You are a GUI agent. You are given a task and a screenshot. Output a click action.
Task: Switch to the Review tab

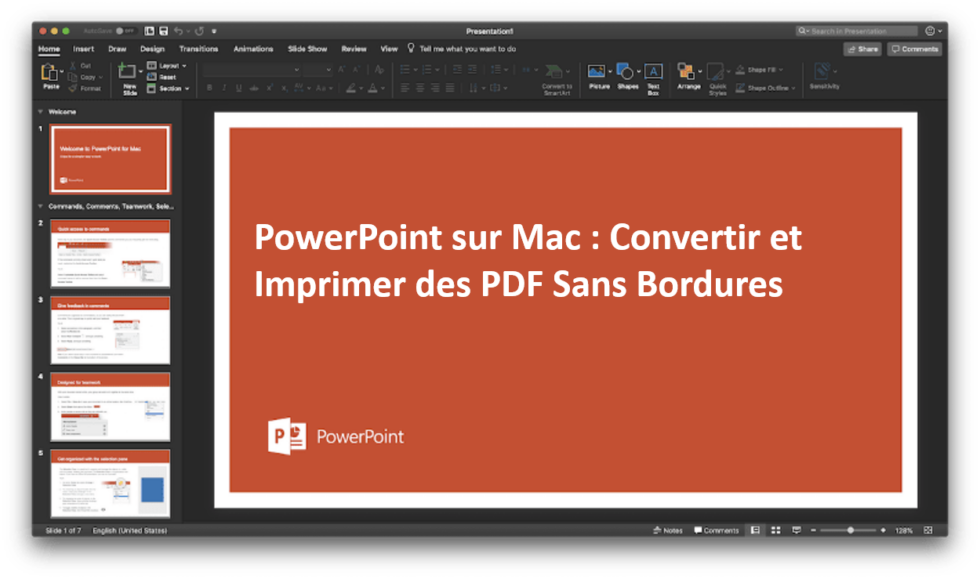click(x=354, y=49)
